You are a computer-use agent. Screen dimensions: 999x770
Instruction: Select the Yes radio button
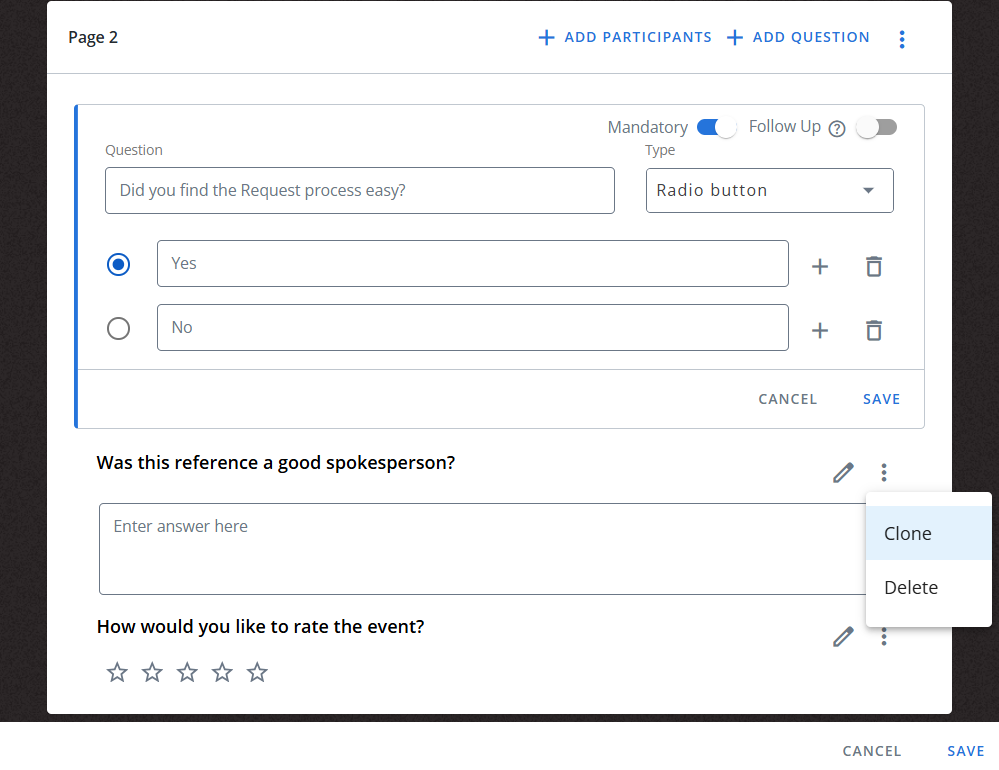tap(119, 264)
